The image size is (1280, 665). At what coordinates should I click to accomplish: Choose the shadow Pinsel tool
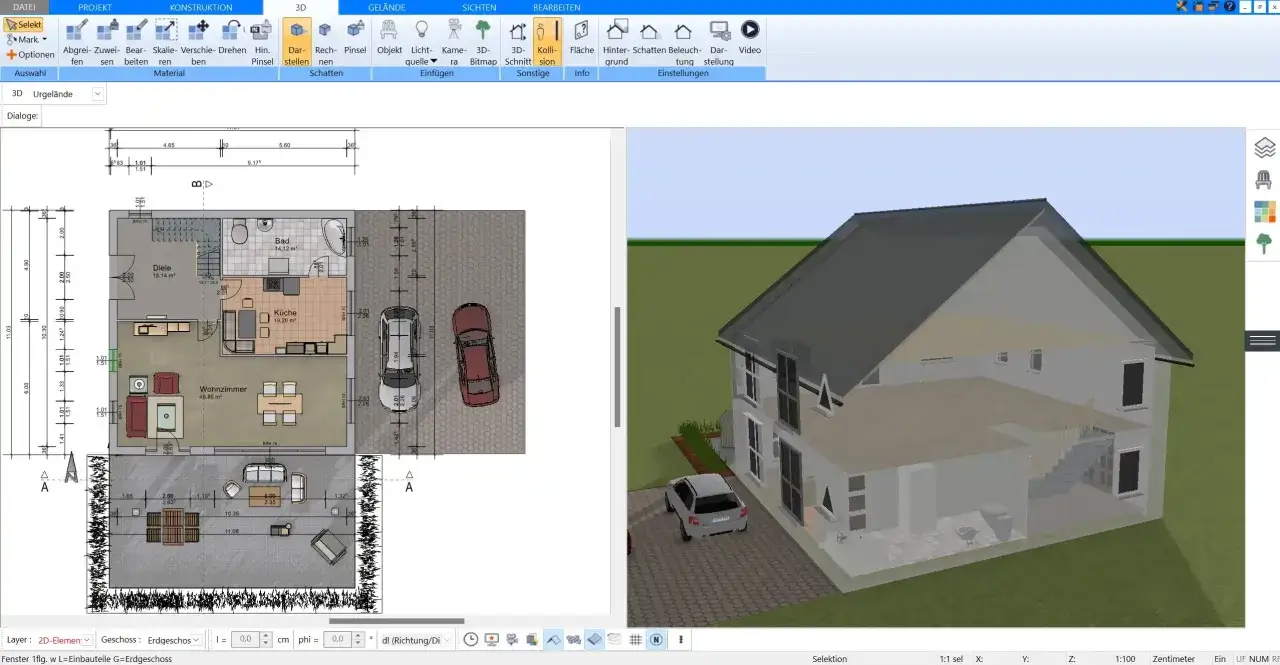[x=355, y=37]
